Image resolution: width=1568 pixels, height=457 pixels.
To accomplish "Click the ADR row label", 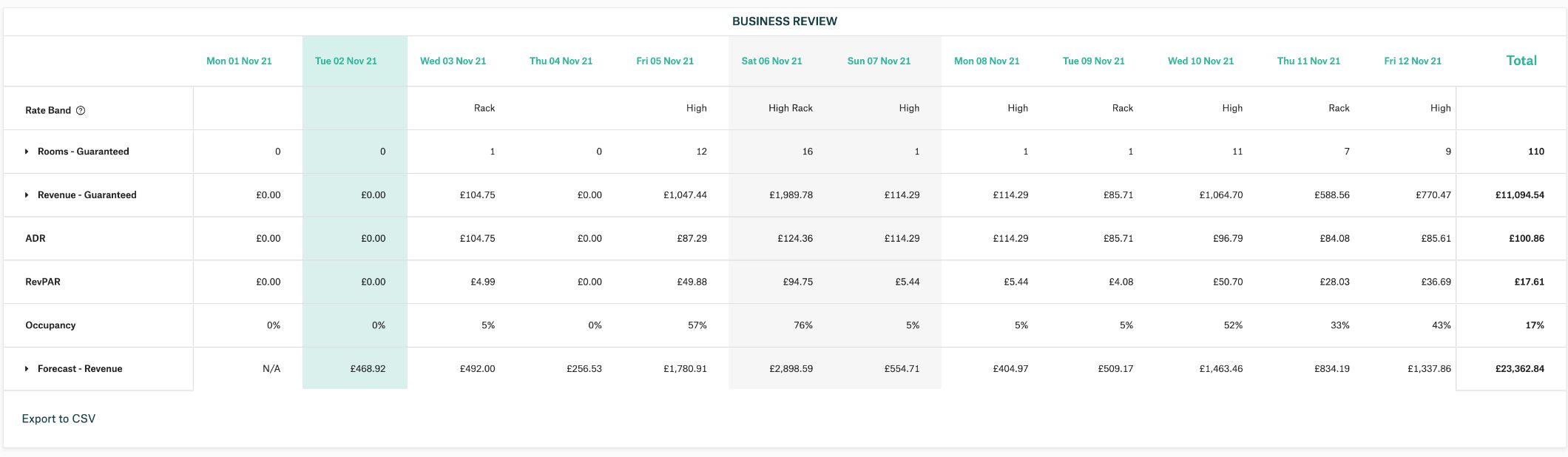I will pos(36,239).
